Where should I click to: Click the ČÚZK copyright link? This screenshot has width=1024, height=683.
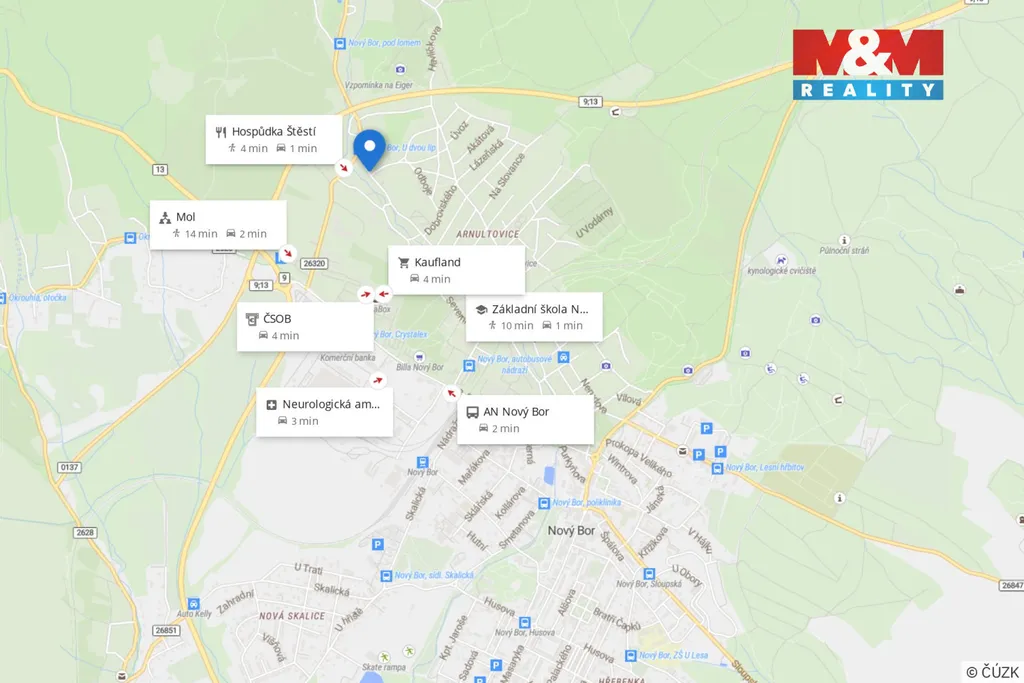tap(992, 672)
